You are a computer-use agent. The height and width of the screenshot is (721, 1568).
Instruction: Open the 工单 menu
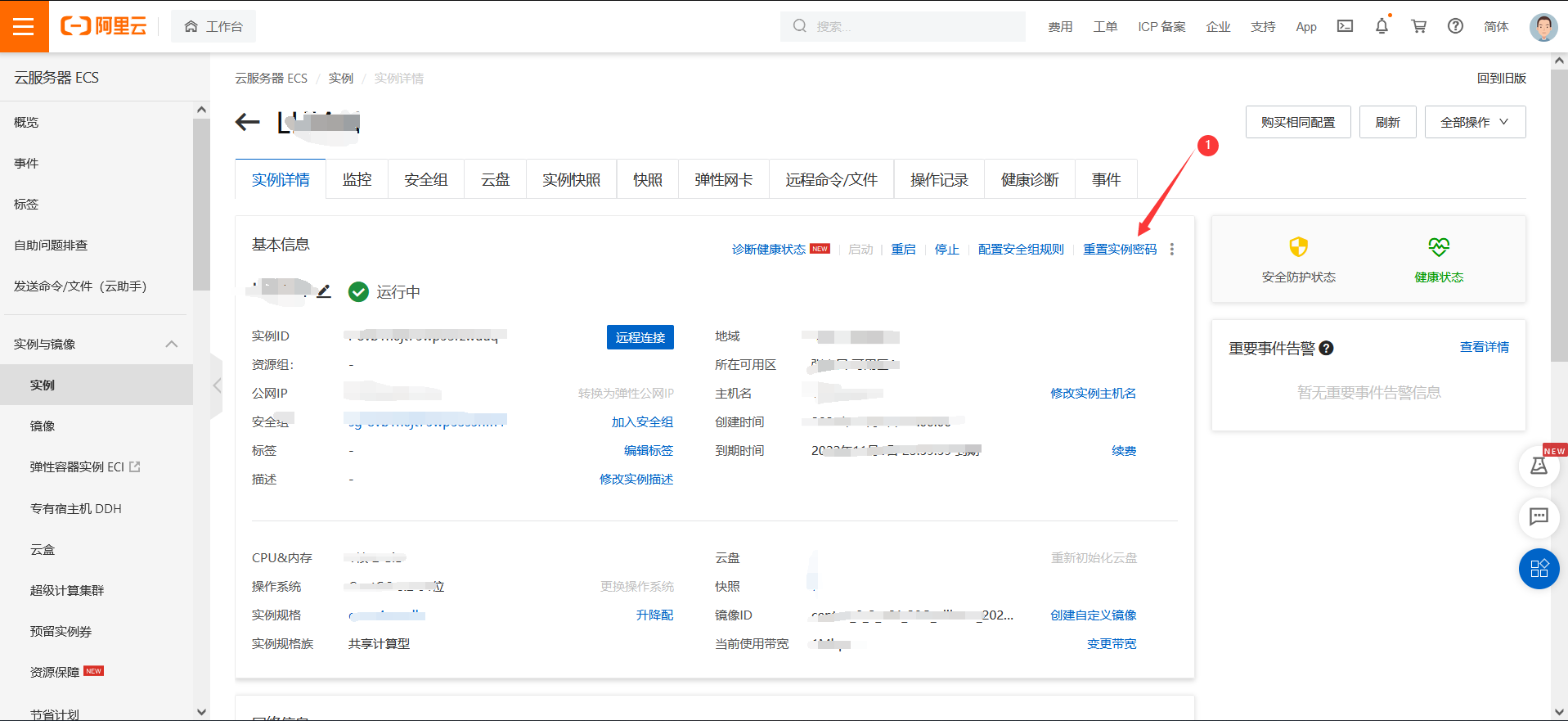click(1105, 27)
